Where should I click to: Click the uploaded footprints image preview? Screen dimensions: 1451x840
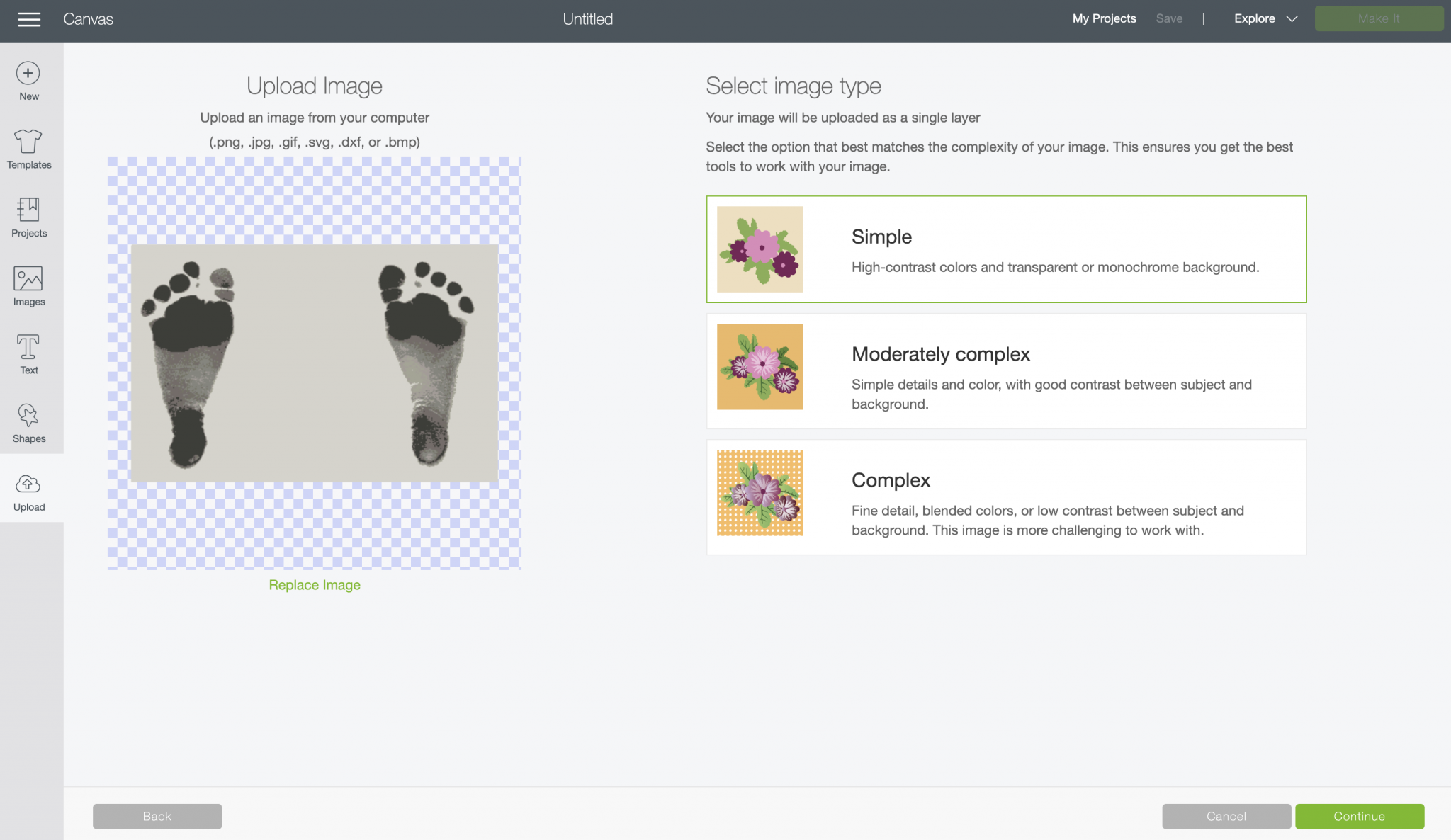coord(315,363)
